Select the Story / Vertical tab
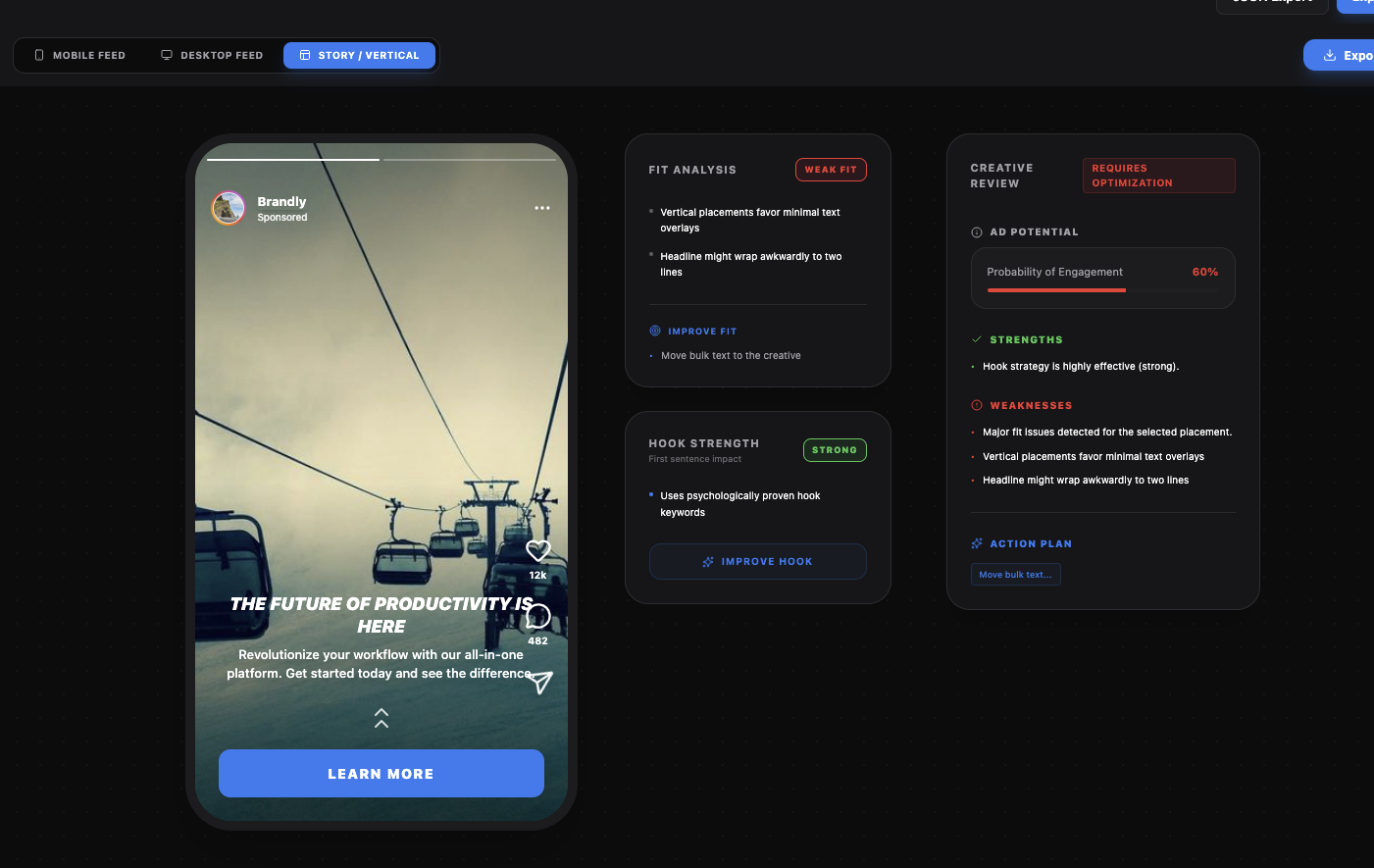1374x868 pixels. [x=359, y=56]
